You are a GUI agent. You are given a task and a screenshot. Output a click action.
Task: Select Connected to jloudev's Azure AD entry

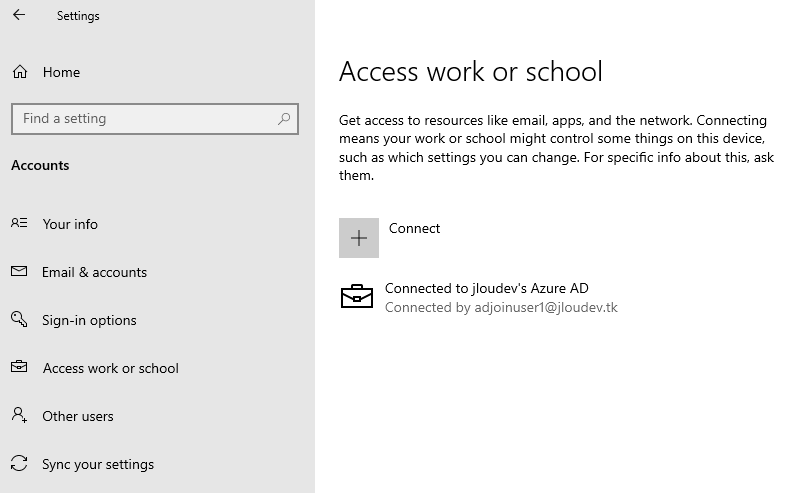(479, 298)
